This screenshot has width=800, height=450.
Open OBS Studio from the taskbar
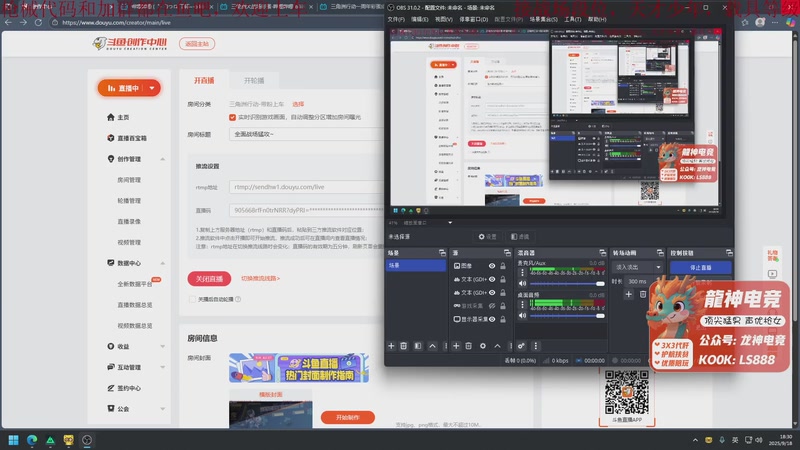pos(87,440)
